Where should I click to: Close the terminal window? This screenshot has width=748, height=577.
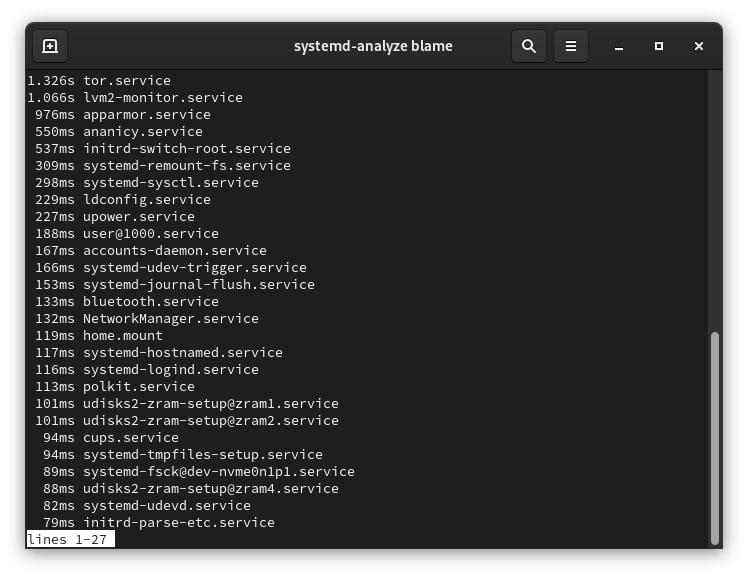tap(699, 46)
